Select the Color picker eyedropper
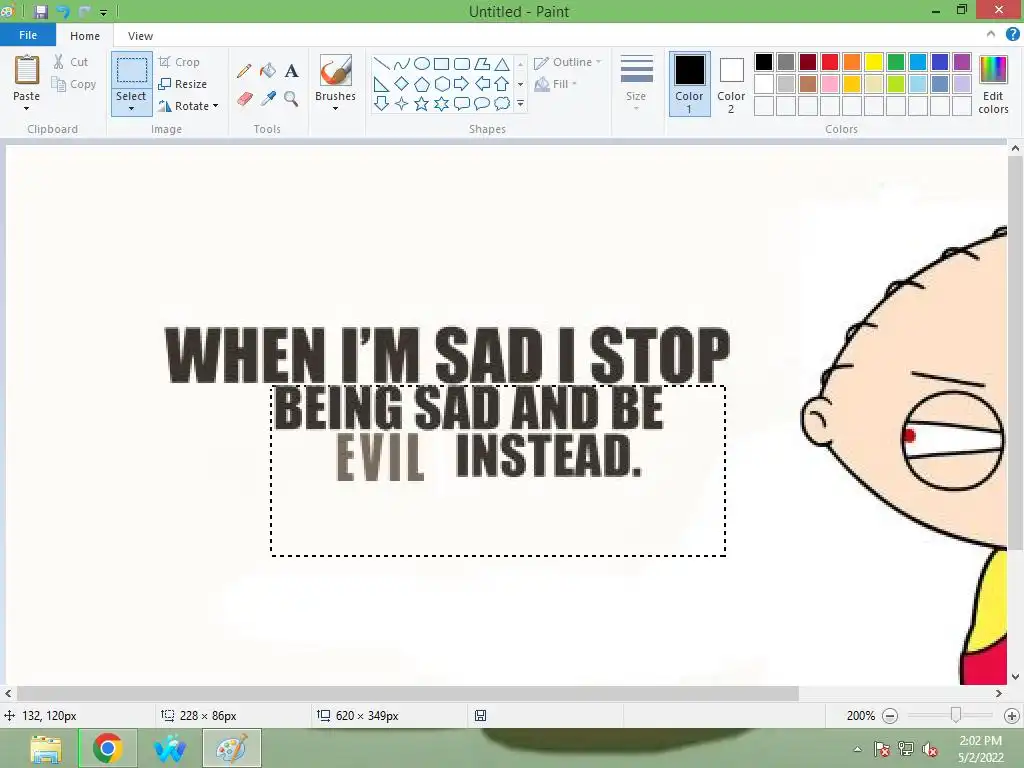This screenshot has width=1024, height=768. 268,99
